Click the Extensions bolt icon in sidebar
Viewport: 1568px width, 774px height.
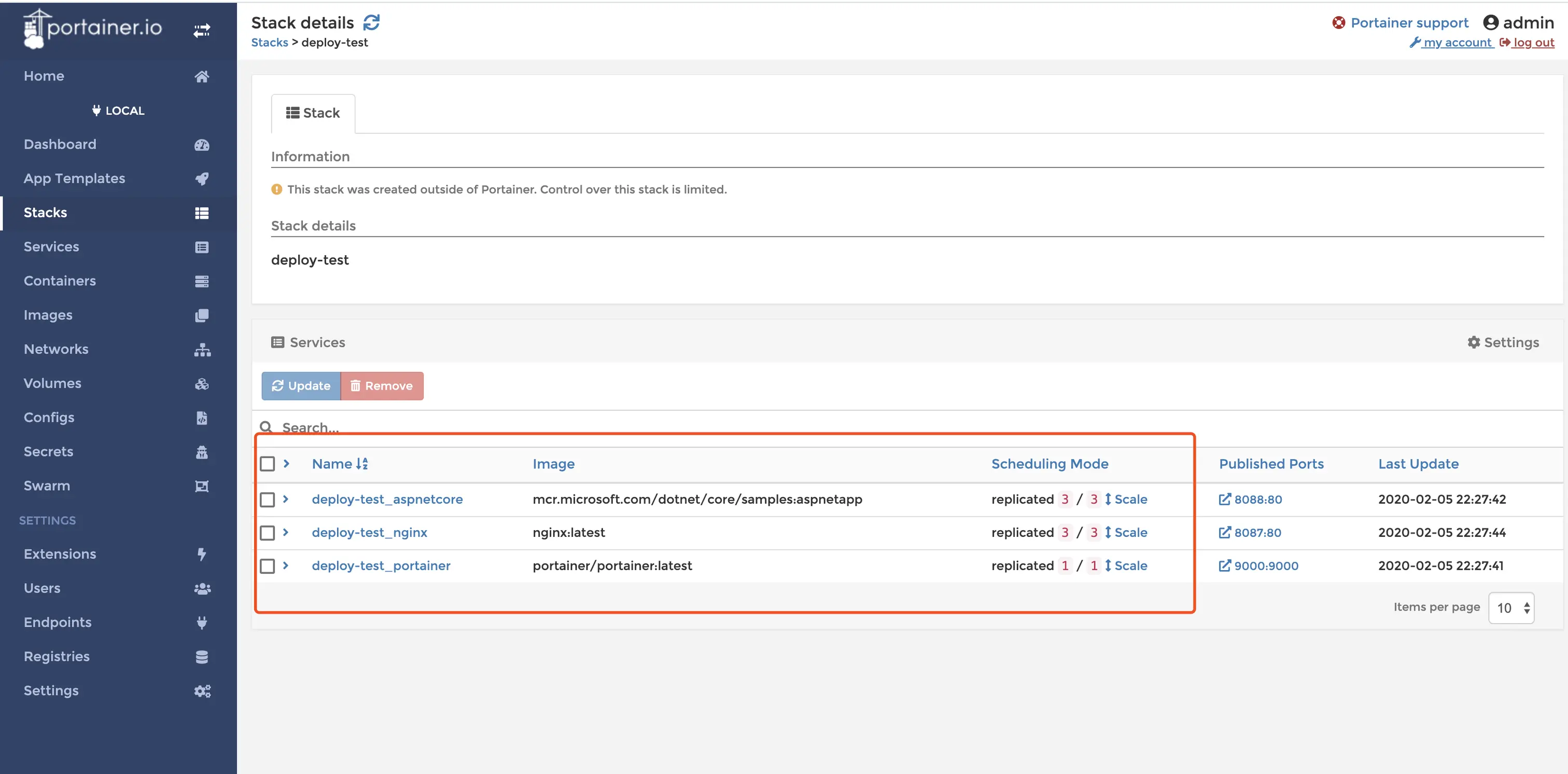(202, 554)
